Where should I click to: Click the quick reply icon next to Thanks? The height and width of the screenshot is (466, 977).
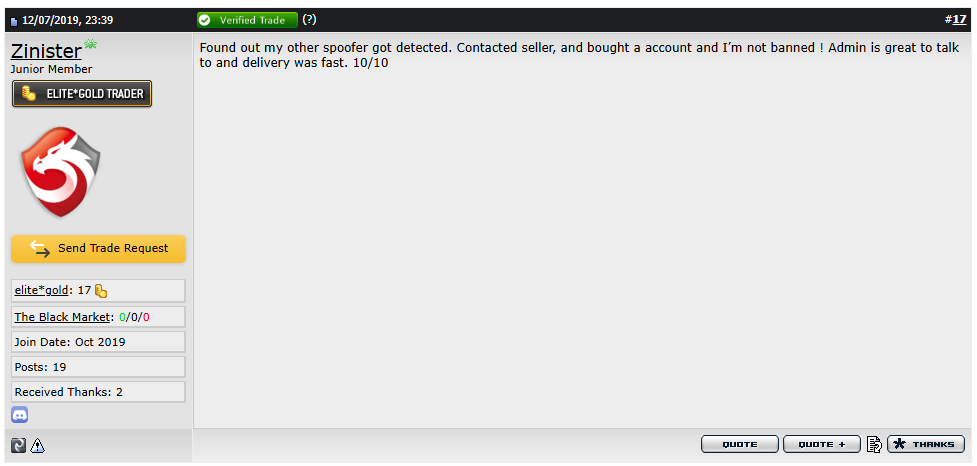874,444
